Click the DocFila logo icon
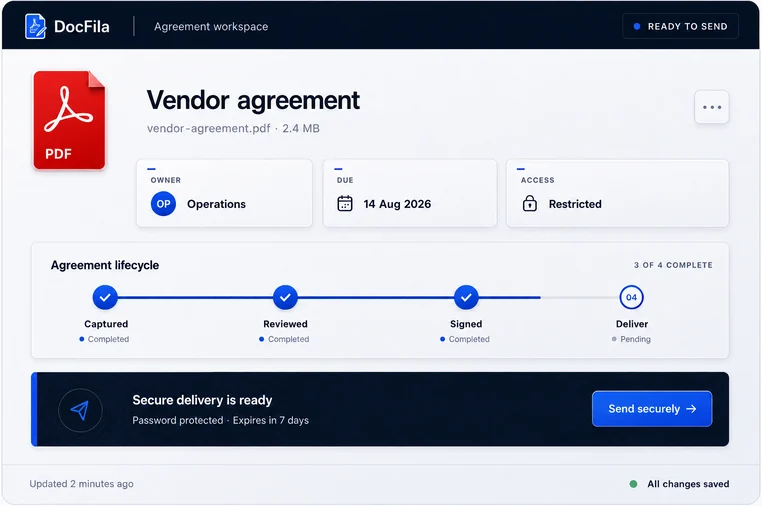 pos(35,26)
